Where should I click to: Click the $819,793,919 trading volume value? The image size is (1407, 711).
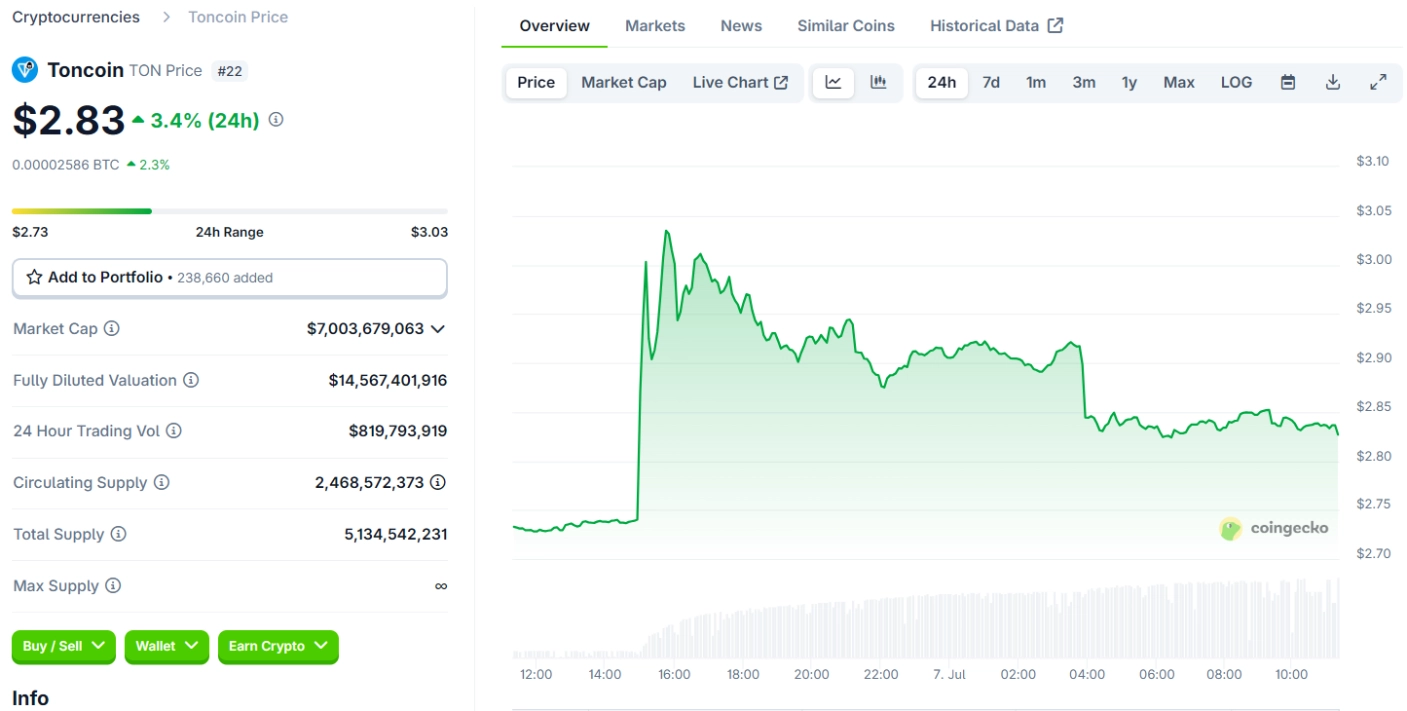coord(398,431)
